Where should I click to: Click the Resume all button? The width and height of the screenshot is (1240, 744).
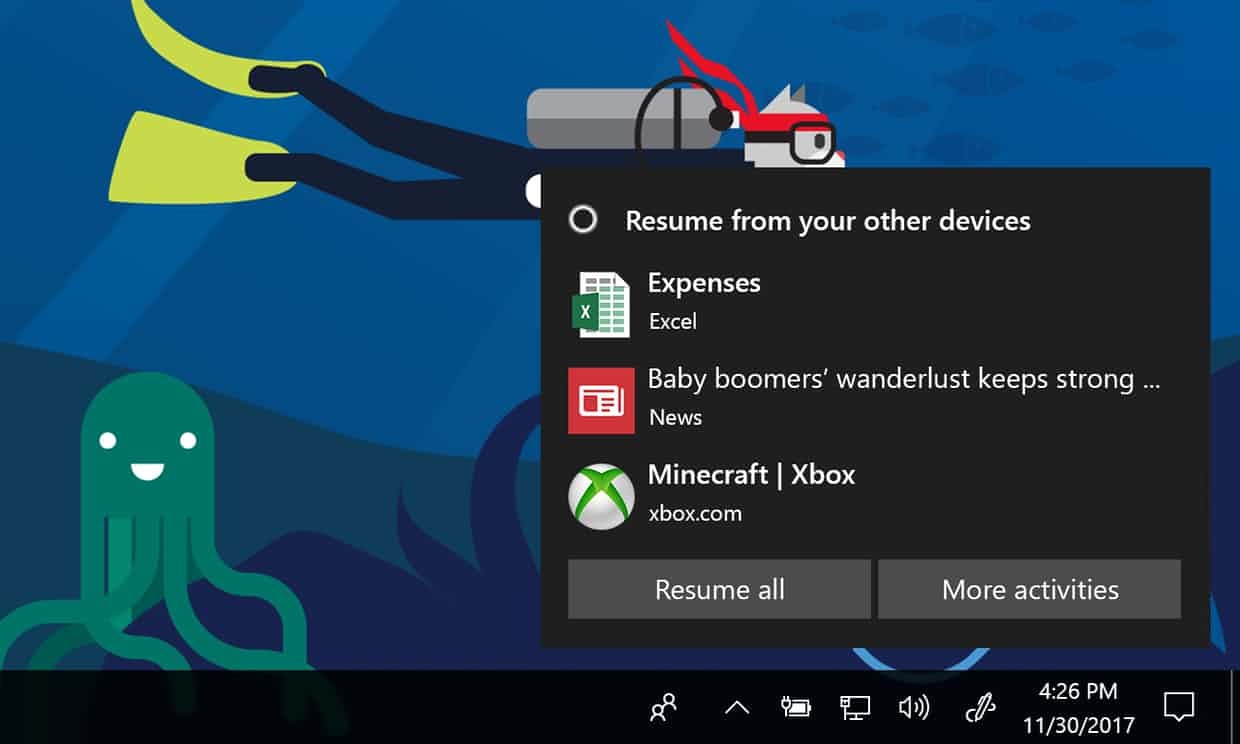click(719, 589)
